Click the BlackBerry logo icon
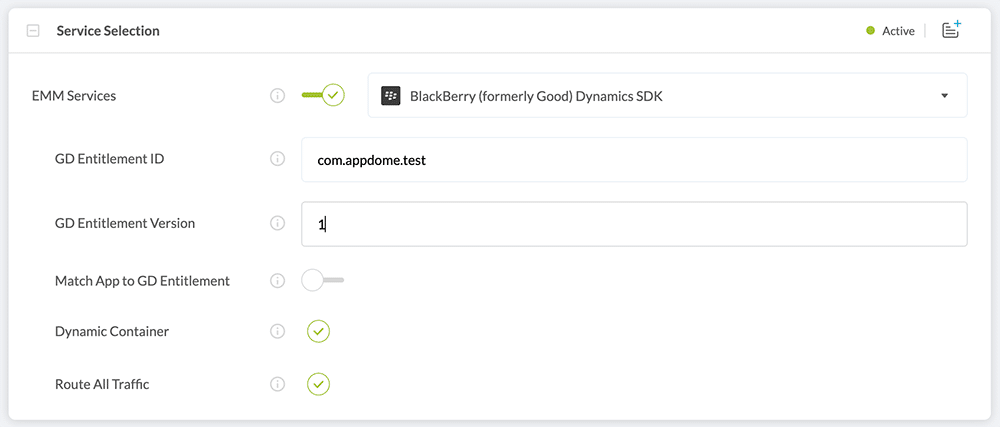This screenshot has height=427, width=1000. coord(391,96)
